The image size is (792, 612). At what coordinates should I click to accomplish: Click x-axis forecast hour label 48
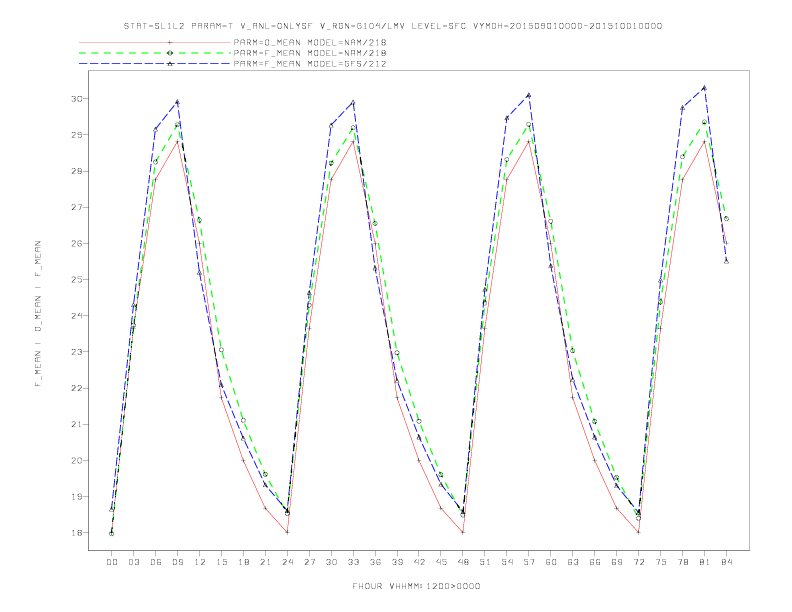pos(463,562)
